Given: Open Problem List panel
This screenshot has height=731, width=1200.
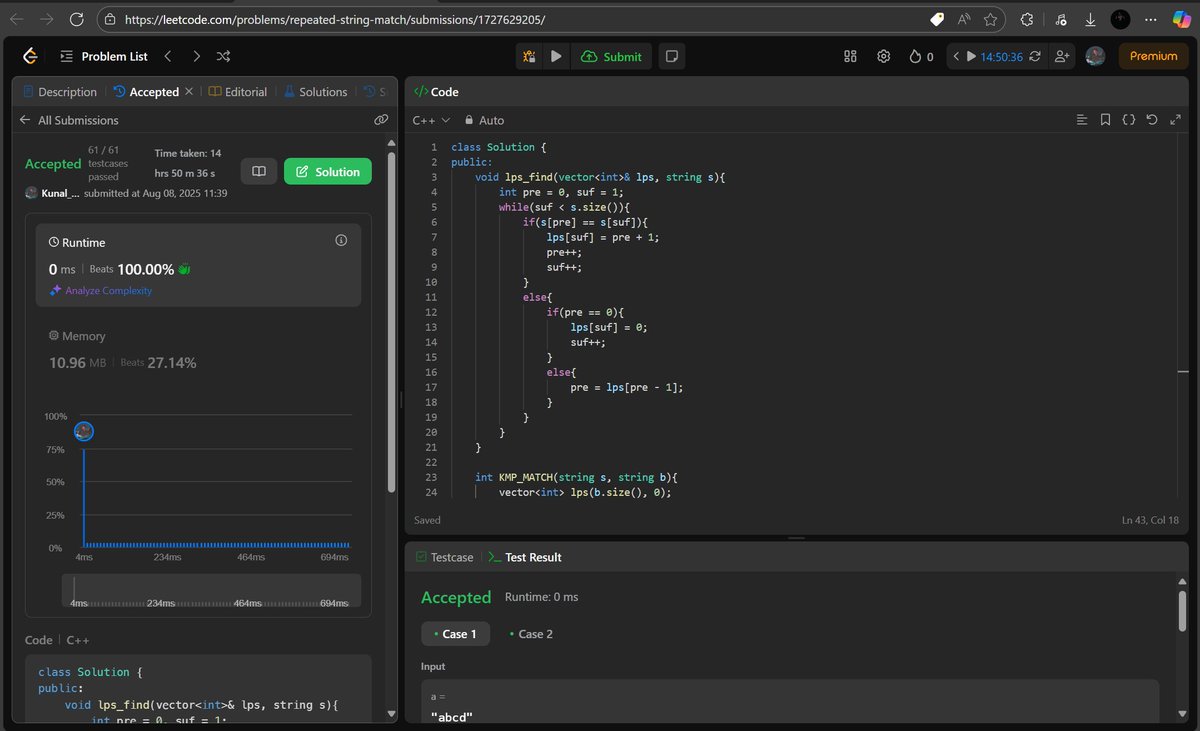Looking at the screenshot, I should coord(103,56).
